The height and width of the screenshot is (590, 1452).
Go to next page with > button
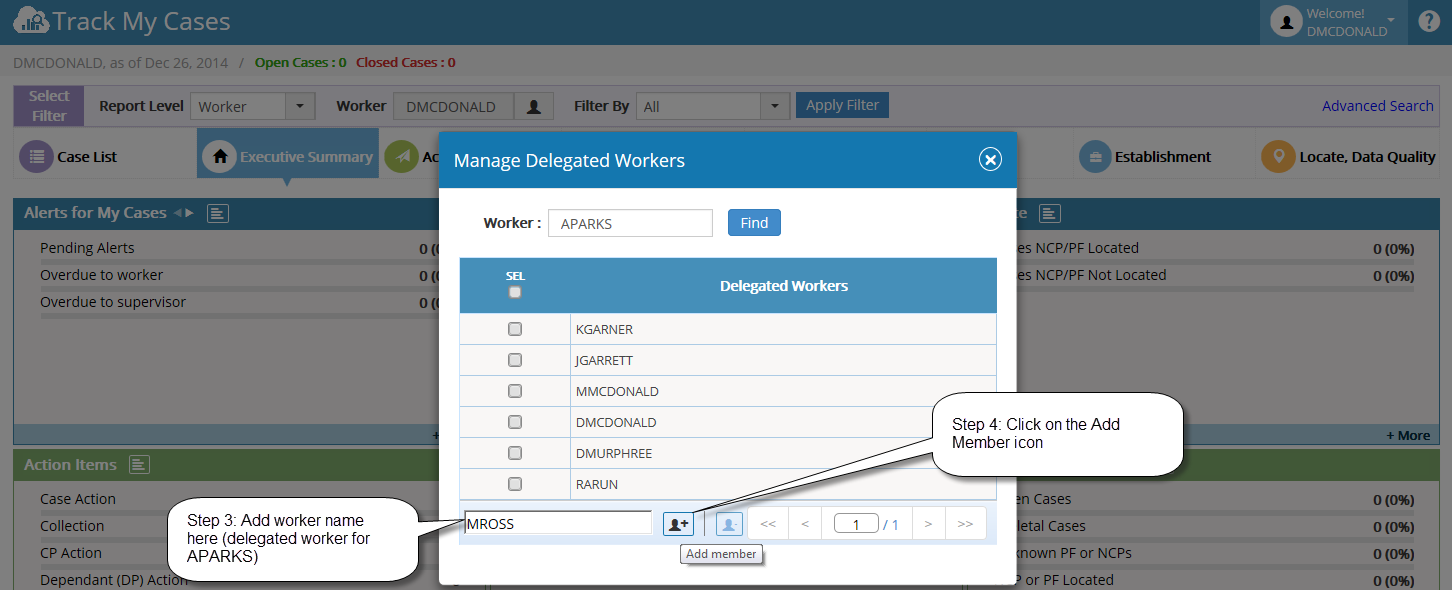coord(928,523)
